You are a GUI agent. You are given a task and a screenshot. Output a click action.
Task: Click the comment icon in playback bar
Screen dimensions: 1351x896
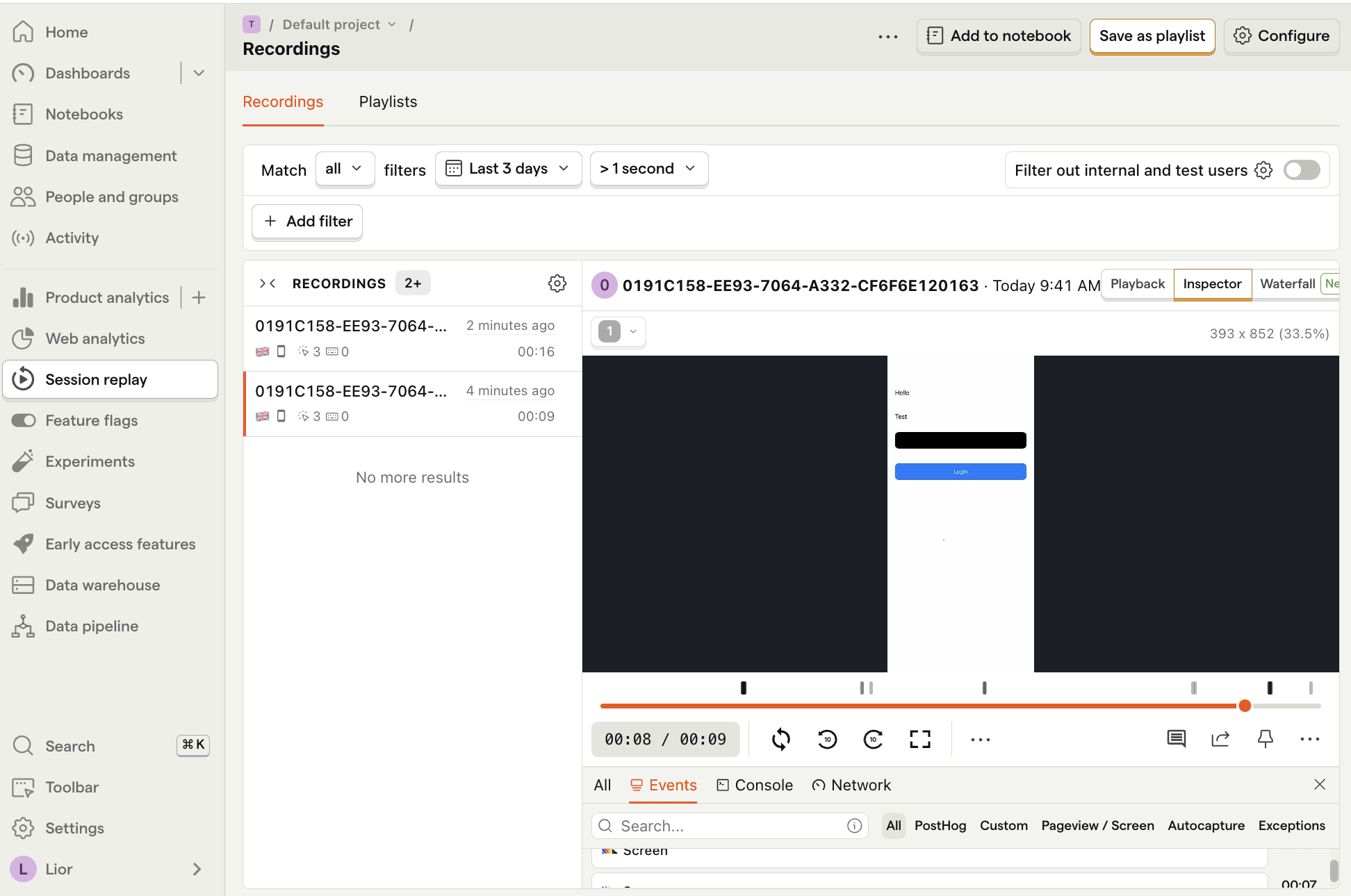pos(1177,738)
